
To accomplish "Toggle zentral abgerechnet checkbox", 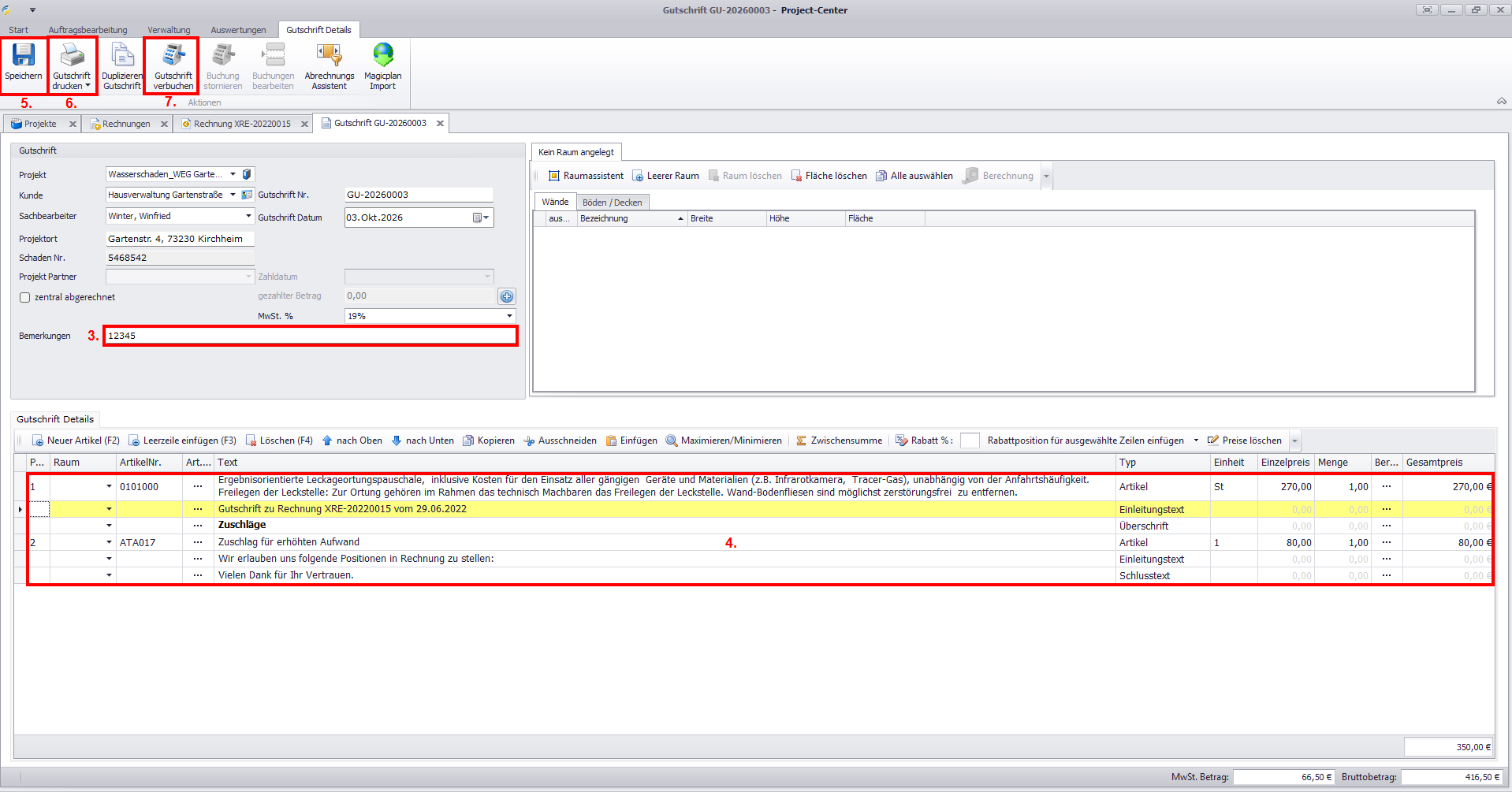I will (24, 297).
